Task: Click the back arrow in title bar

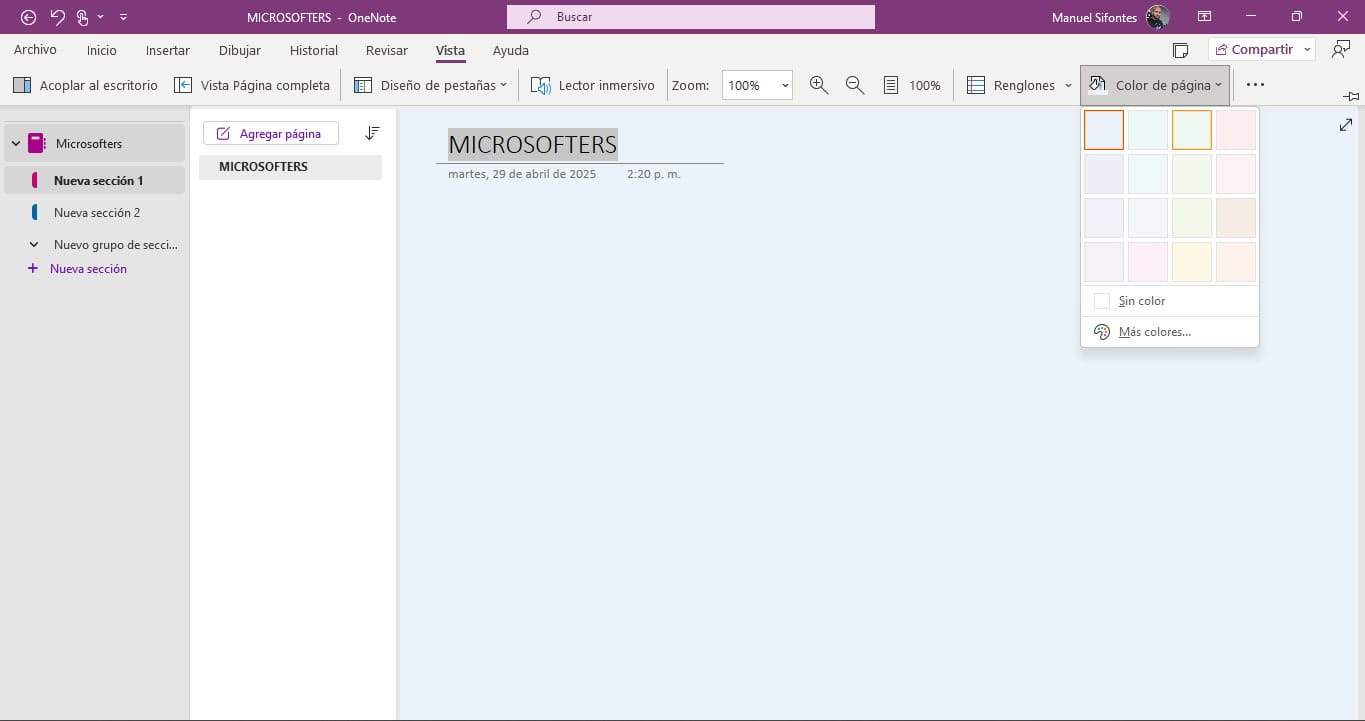Action: point(28,17)
